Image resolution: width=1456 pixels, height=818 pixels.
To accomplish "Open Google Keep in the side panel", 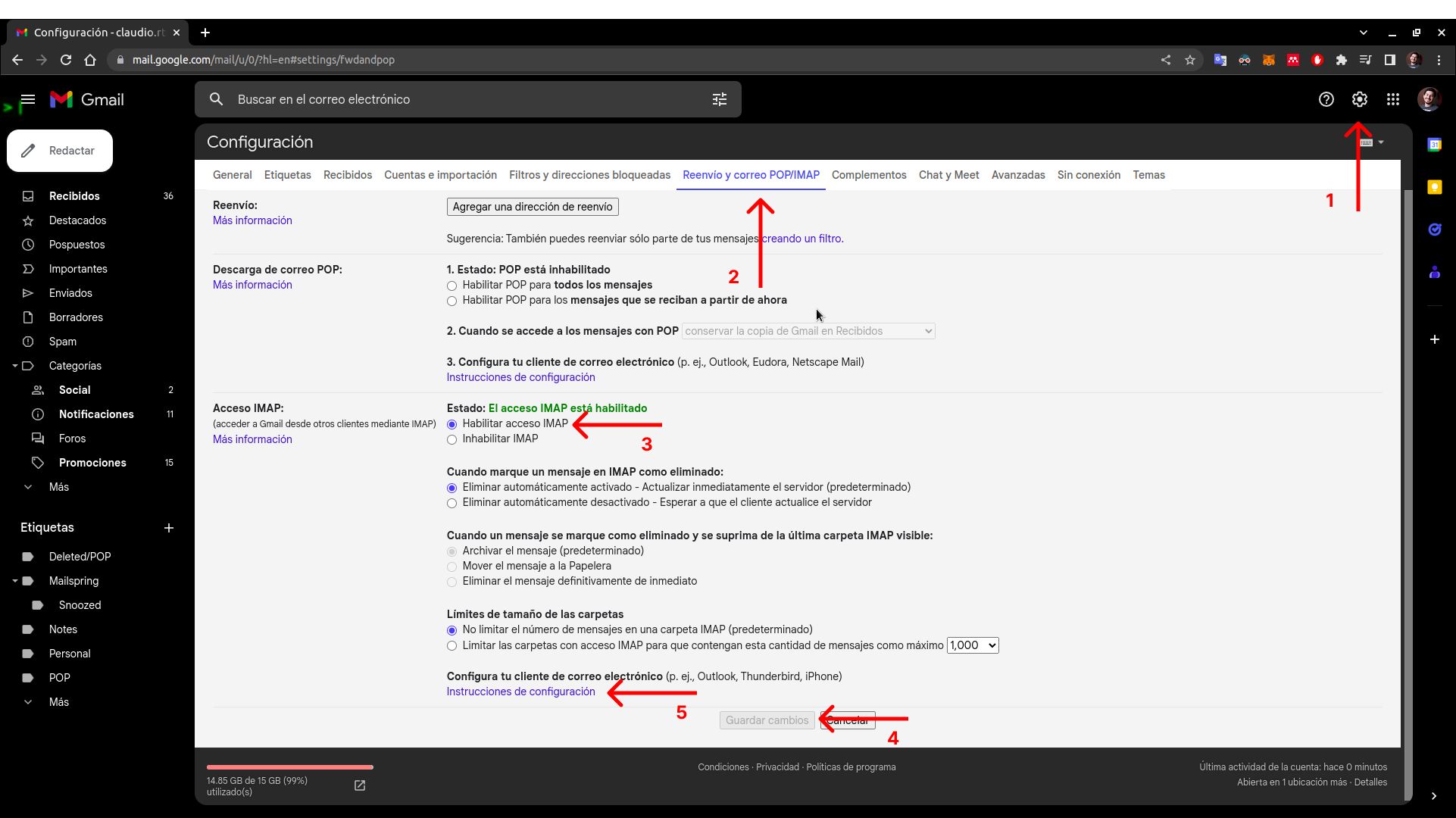I will pyautogui.click(x=1436, y=187).
